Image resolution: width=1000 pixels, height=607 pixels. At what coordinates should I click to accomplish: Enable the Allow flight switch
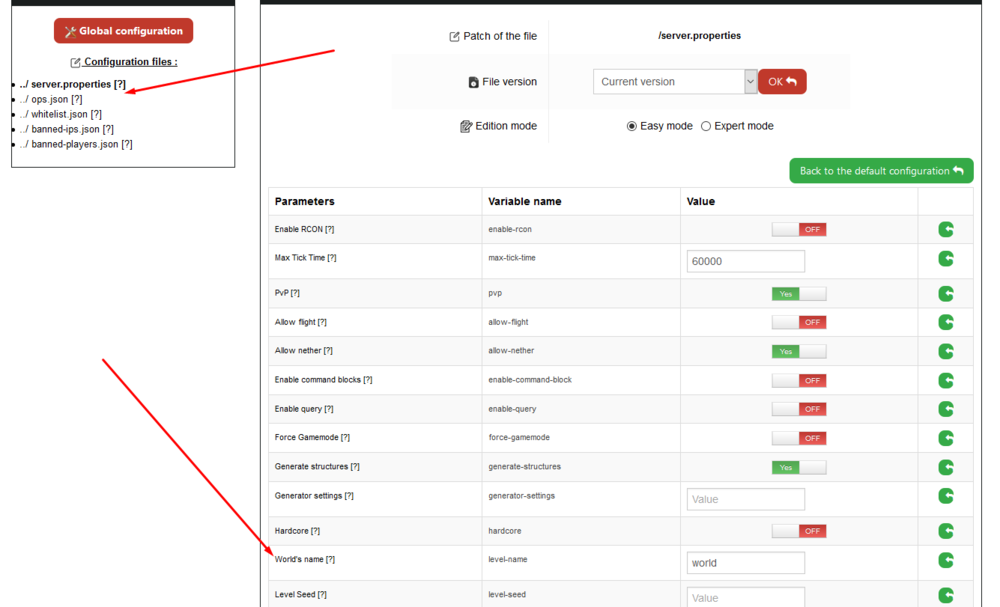(x=798, y=322)
